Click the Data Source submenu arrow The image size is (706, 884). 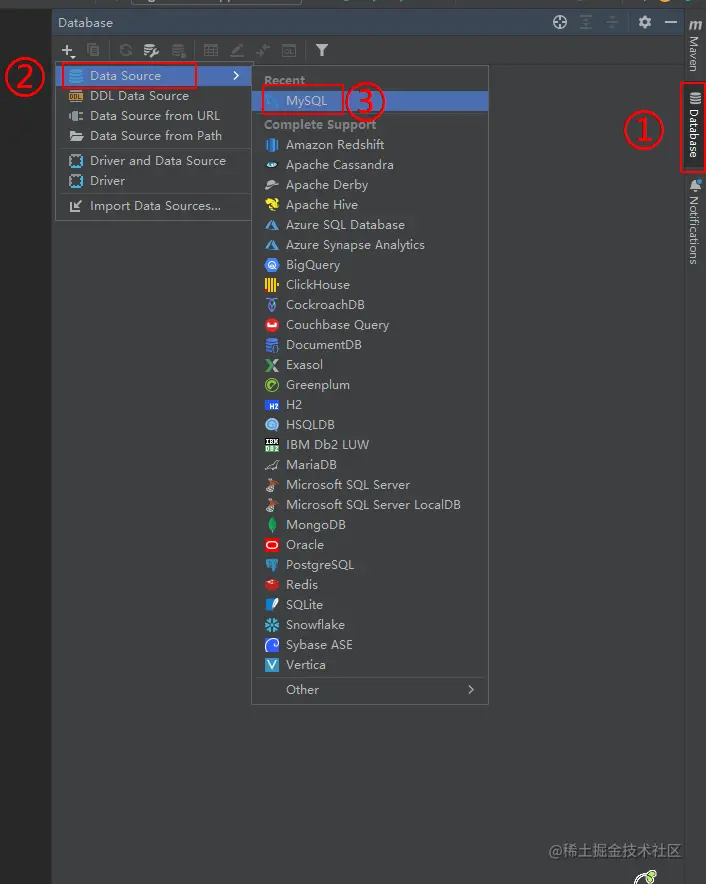click(236, 76)
